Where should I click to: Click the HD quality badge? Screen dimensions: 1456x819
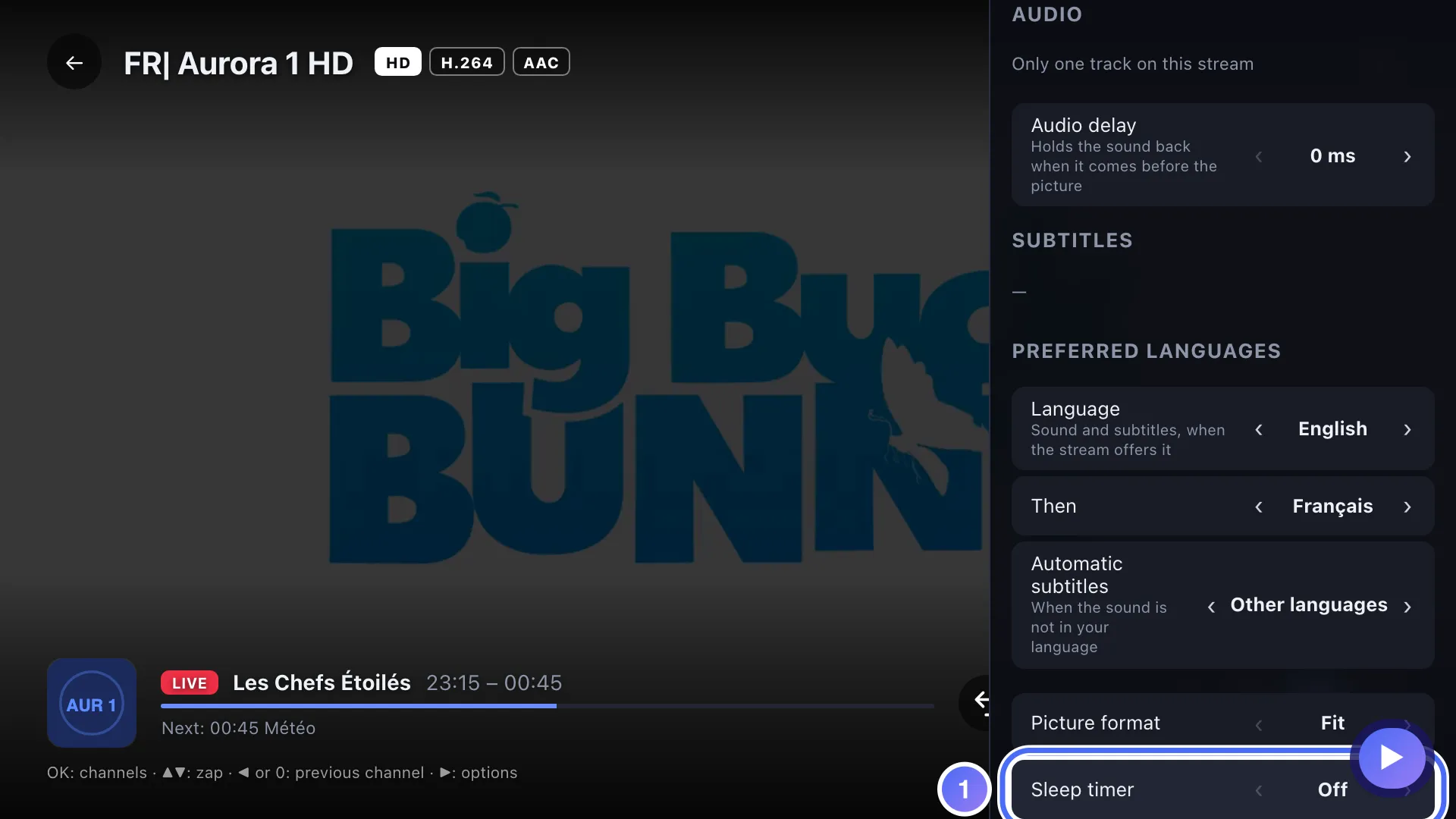tap(398, 62)
